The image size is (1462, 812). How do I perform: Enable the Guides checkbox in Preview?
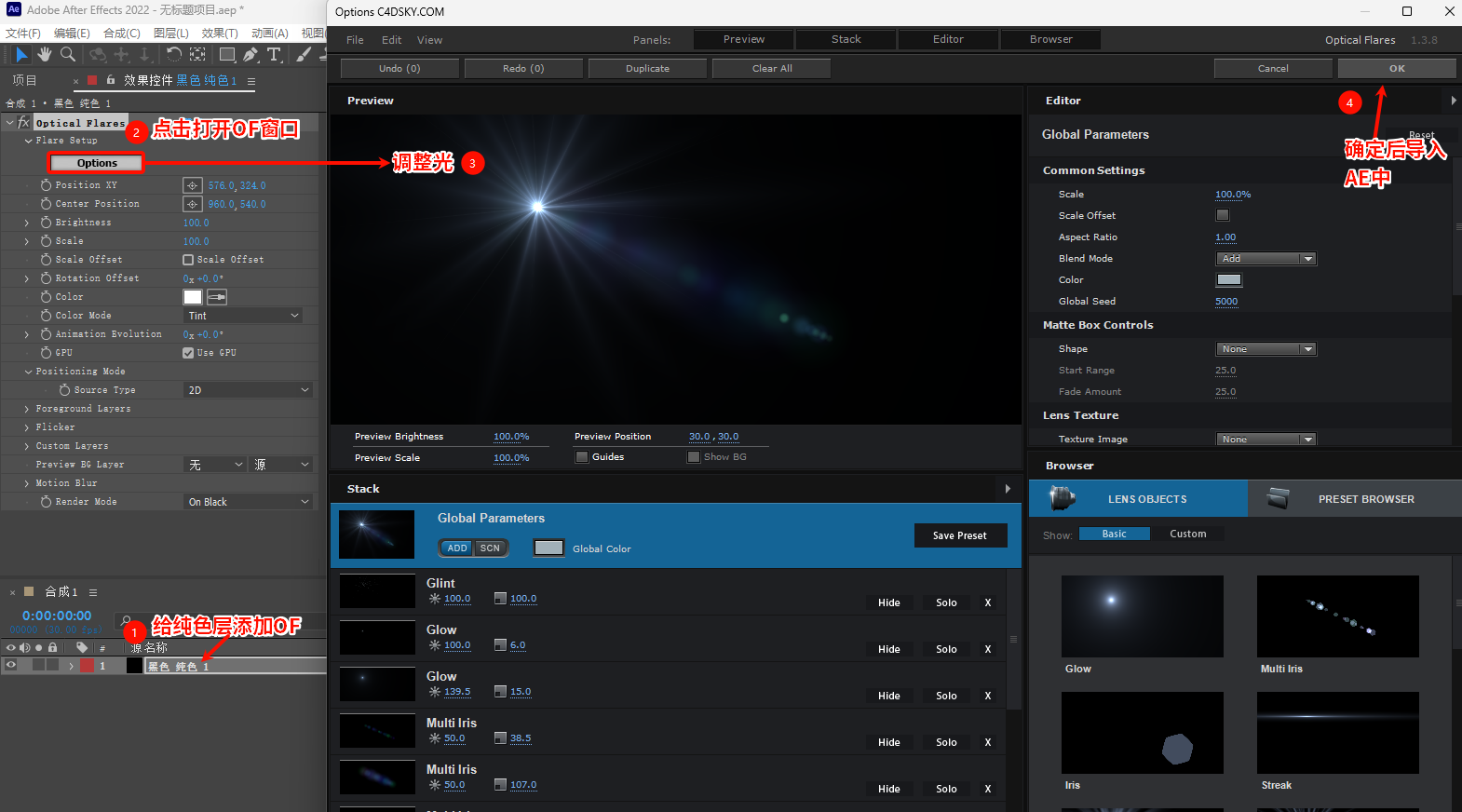582,457
